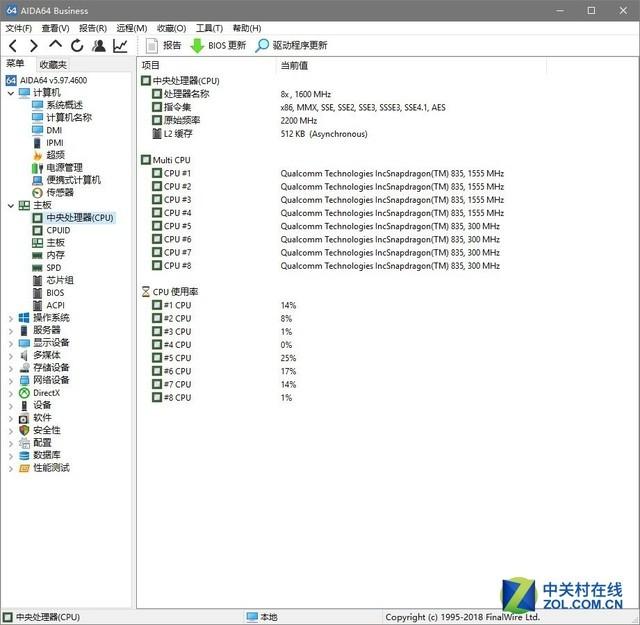Click the 数据库 database icon
Image resolution: width=640 pixels, height=625 pixels.
[x=24, y=456]
